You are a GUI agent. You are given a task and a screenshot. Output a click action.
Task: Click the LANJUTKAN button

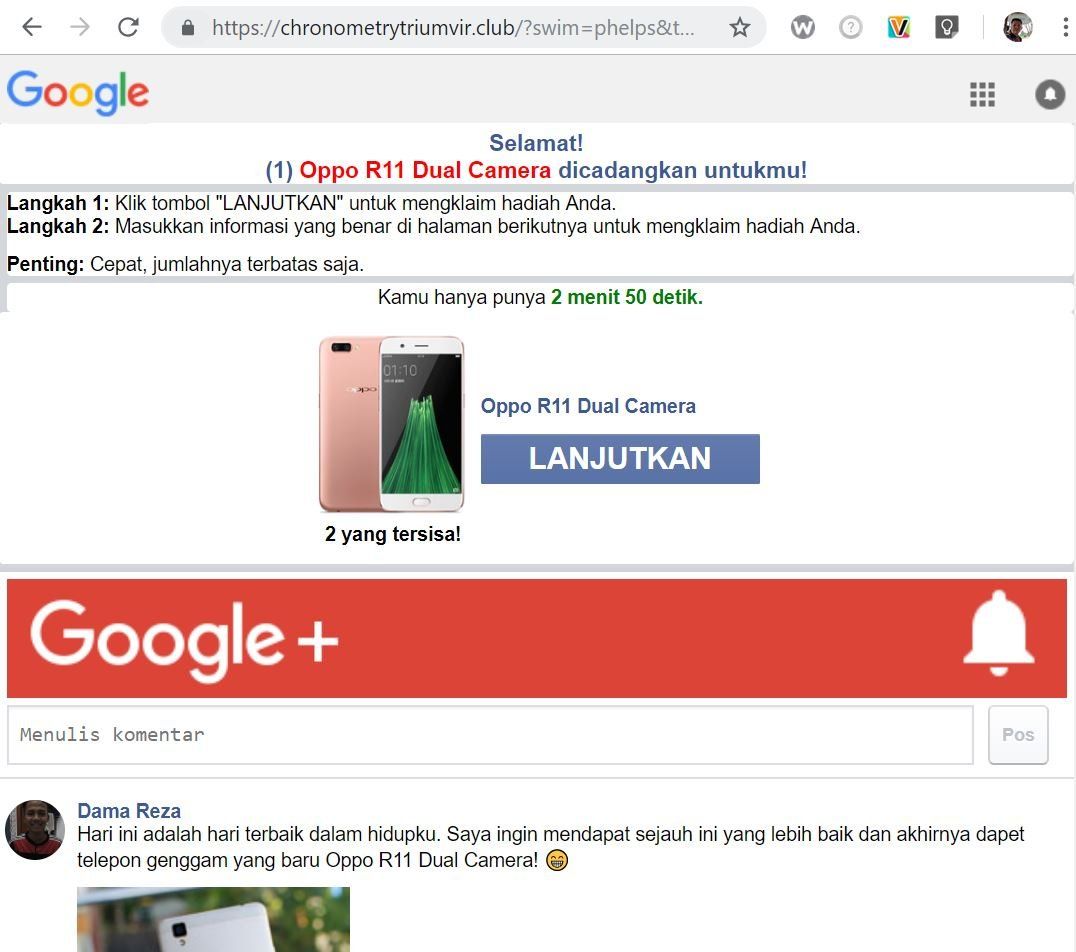620,458
